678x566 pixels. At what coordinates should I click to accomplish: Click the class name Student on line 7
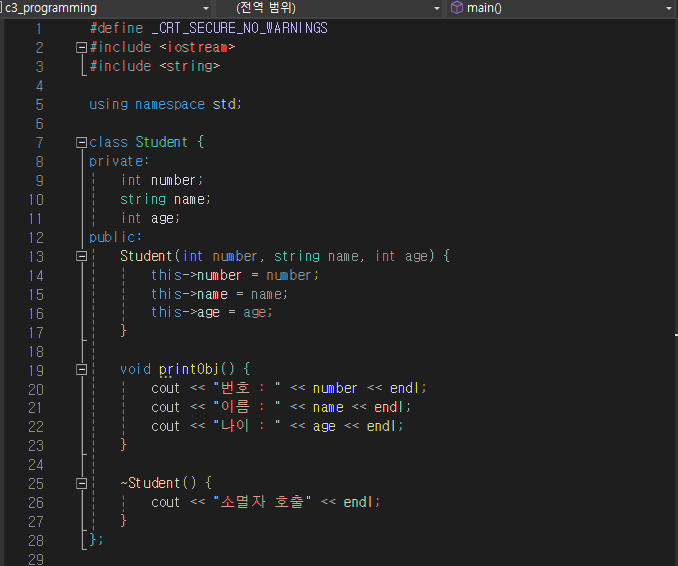(161, 142)
